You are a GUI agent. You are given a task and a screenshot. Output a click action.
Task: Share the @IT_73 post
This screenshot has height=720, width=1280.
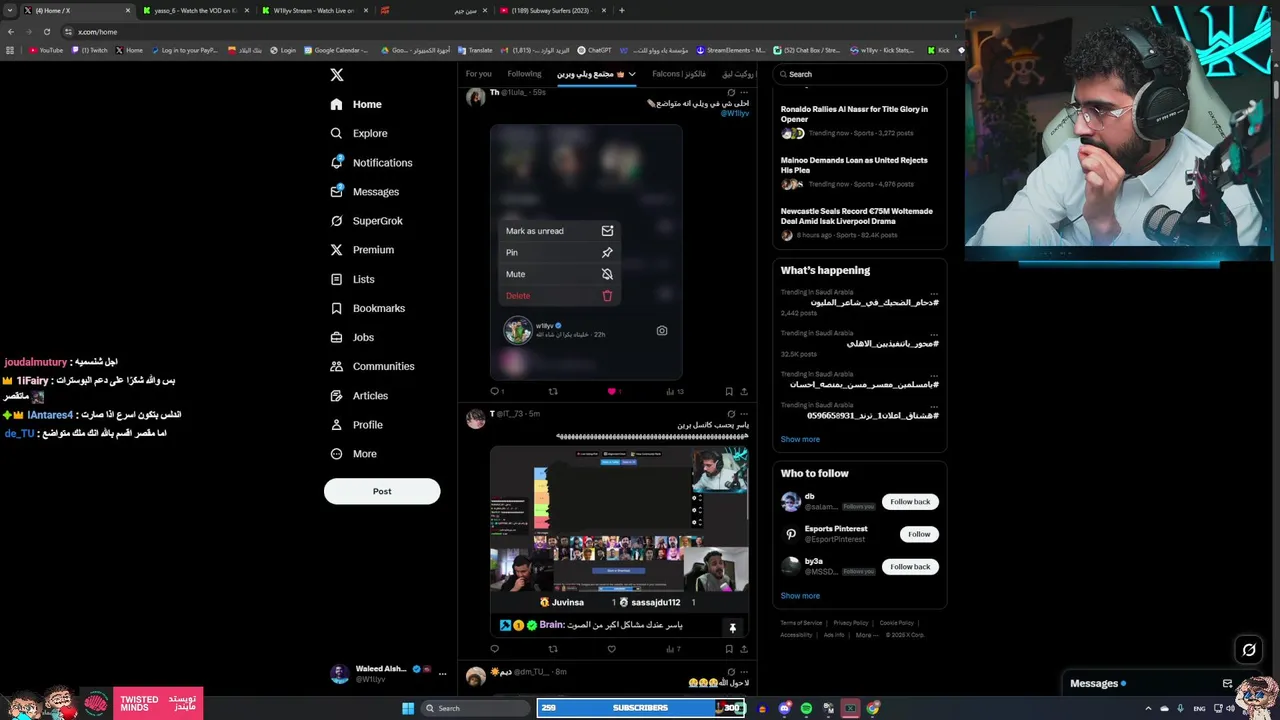[743, 649]
